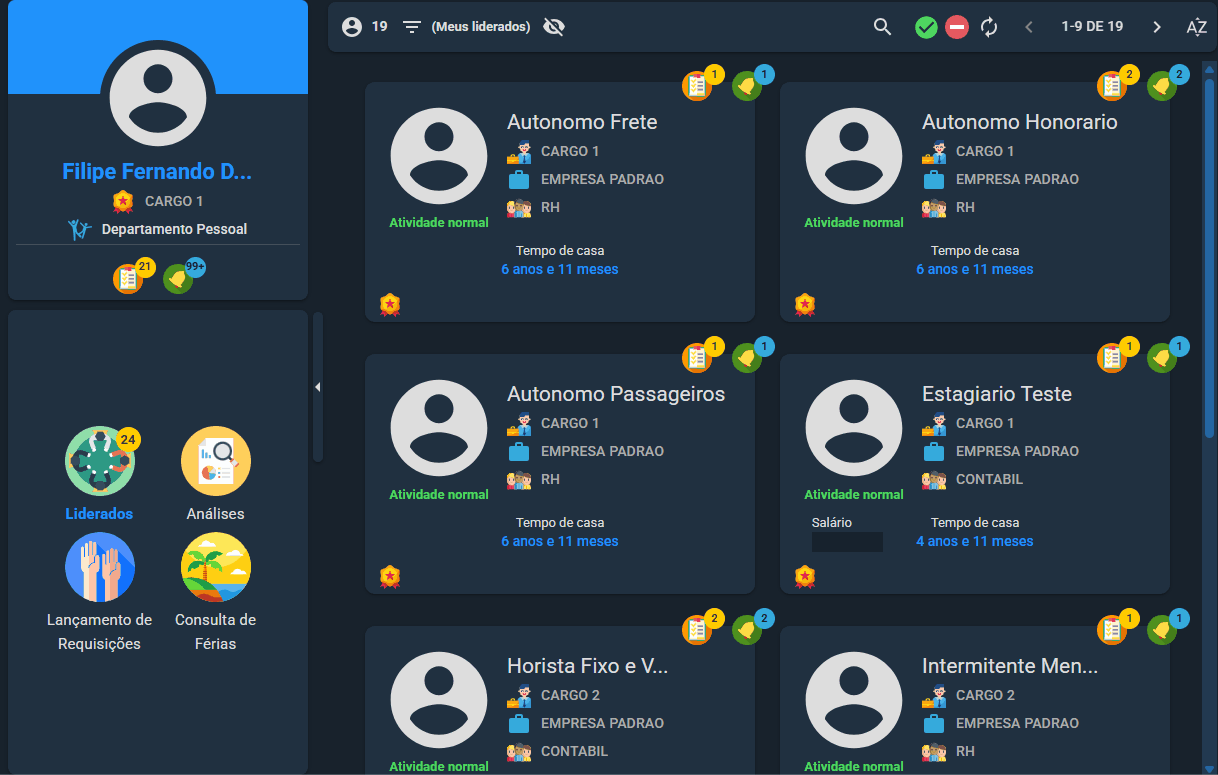
Task: Open Intermitente Men... employee name
Action: [x=1010, y=666]
